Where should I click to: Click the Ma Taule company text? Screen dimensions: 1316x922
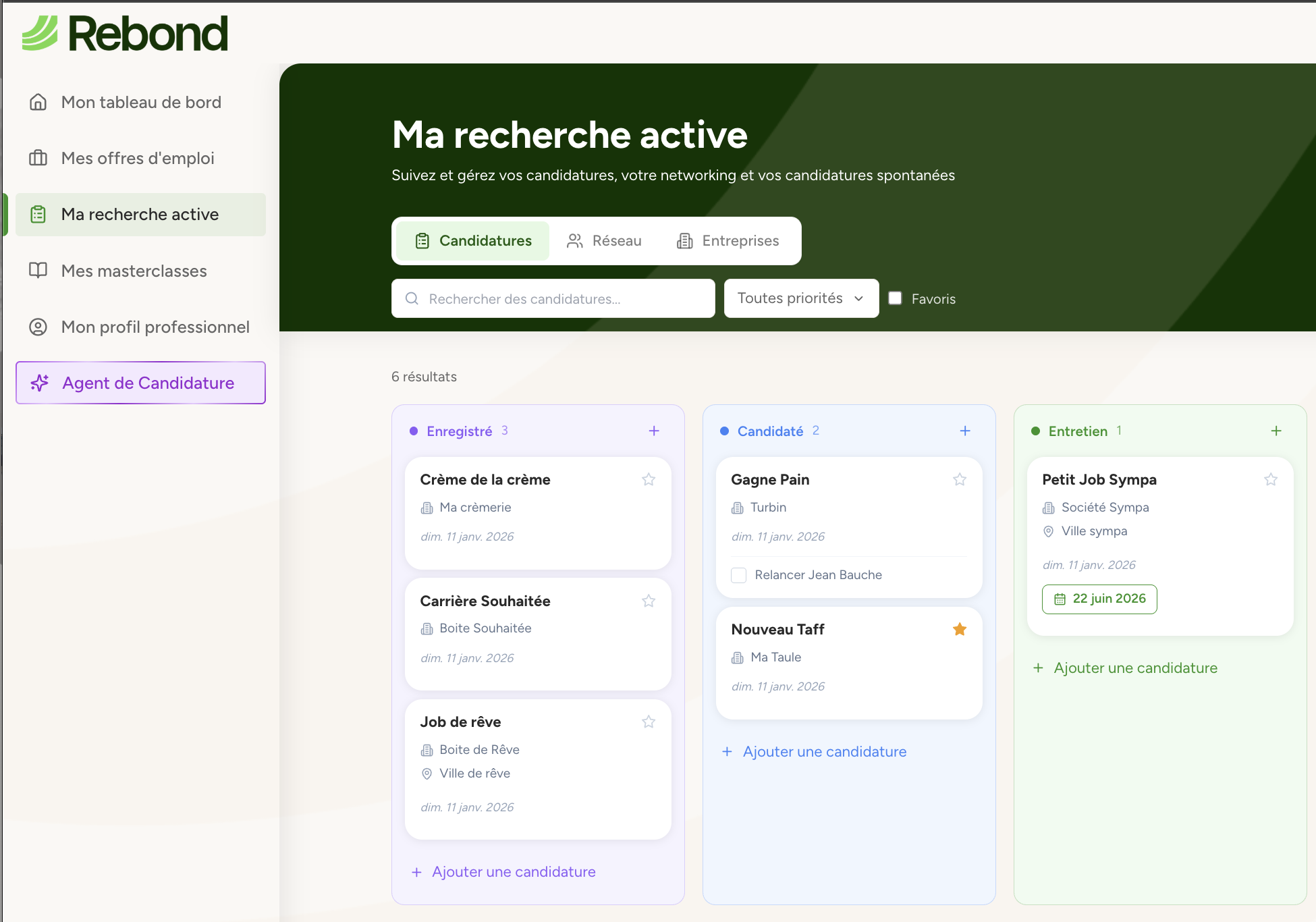(x=775, y=657)
